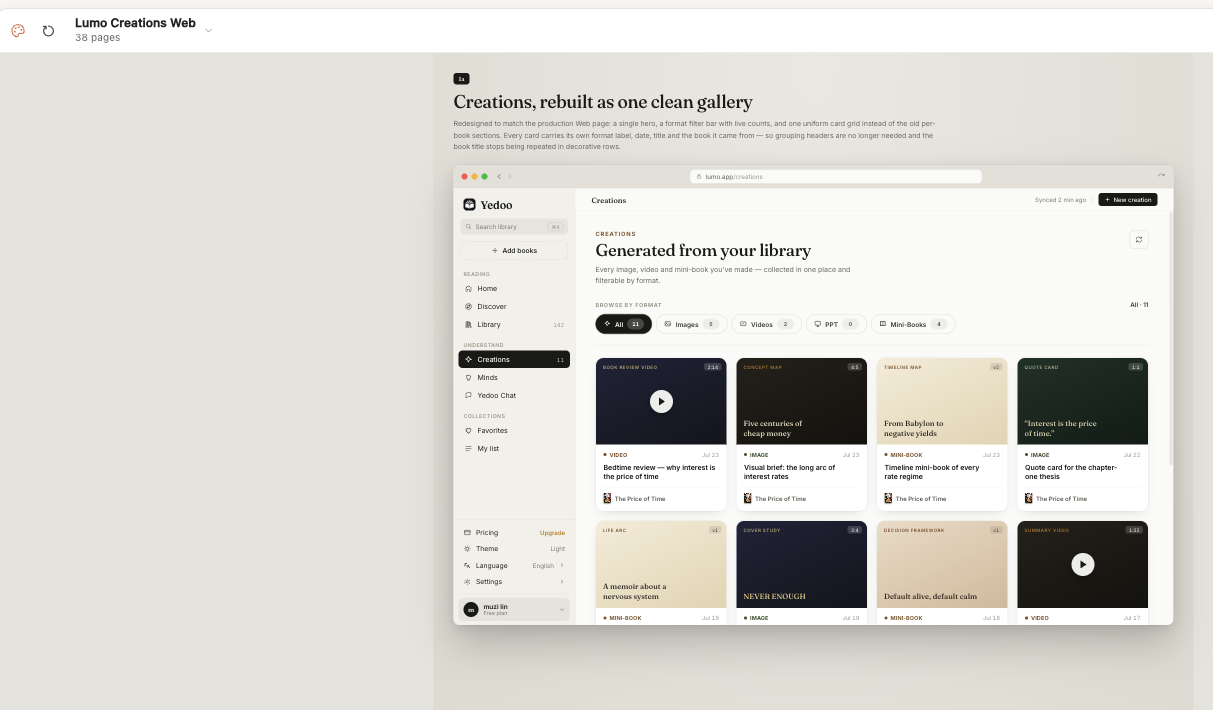1213x710 pixels.
Task: Open Home in the sidebar
Action: coord(514,288)
